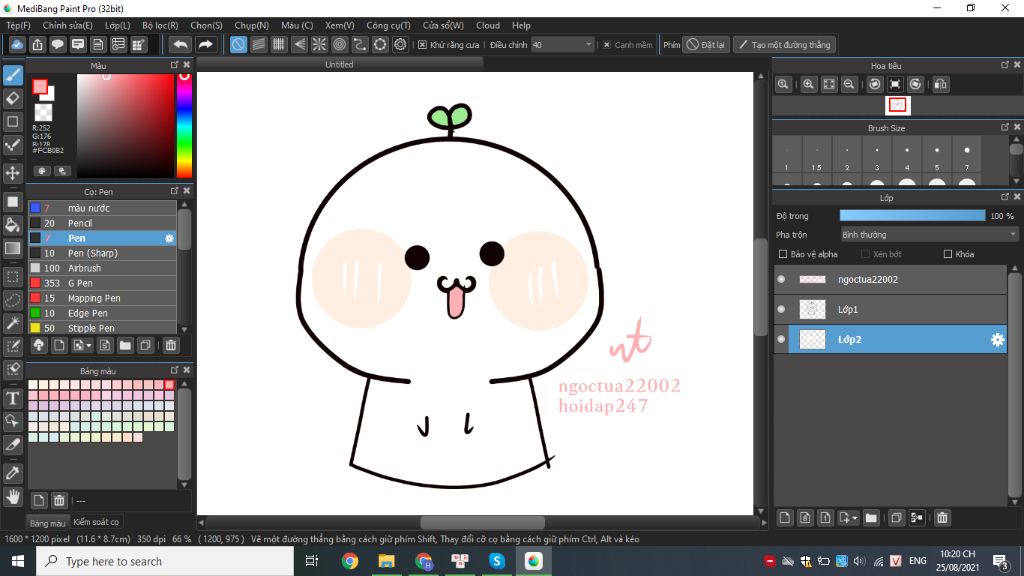Select the Magic Wand tool

[x=12, y=323]
